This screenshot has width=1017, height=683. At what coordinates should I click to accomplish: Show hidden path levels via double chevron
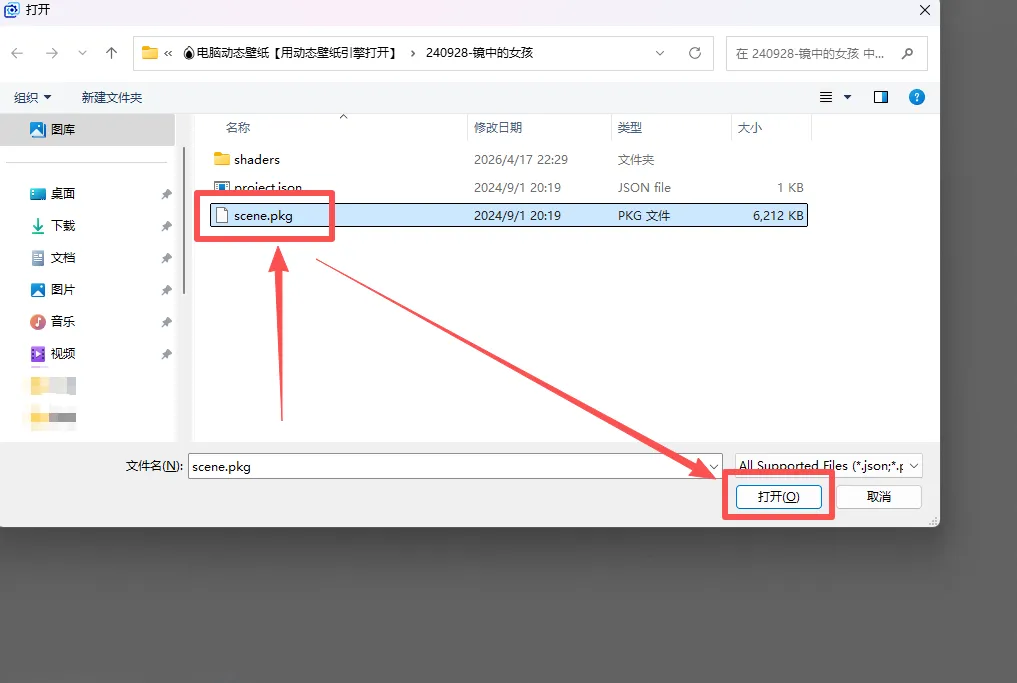tap(168, 53)
